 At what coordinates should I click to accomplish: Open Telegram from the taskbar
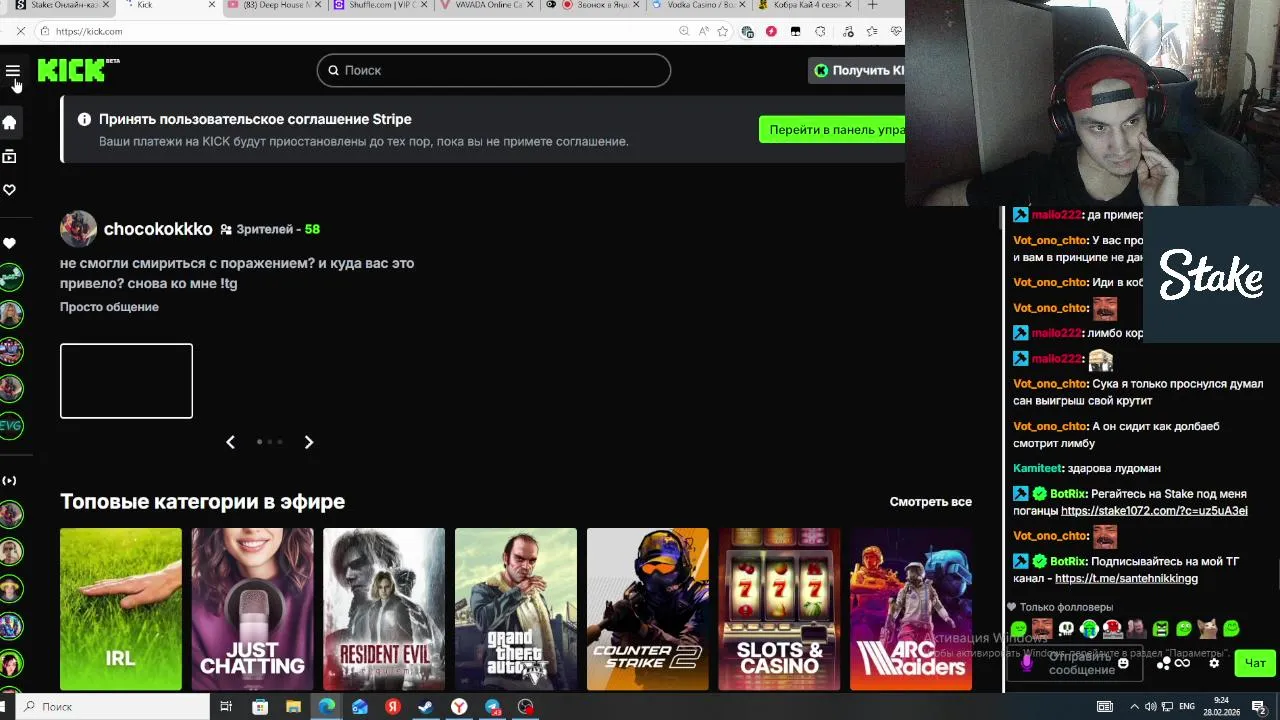(493, 707)
